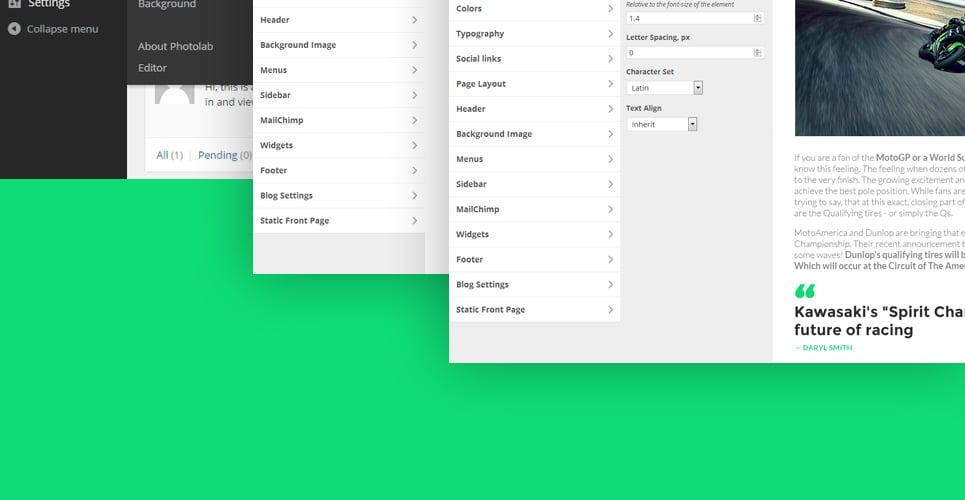Open Page Layout section
This screenshot has width=965, height=500.
pyautogui.click(x=534, y=84)
